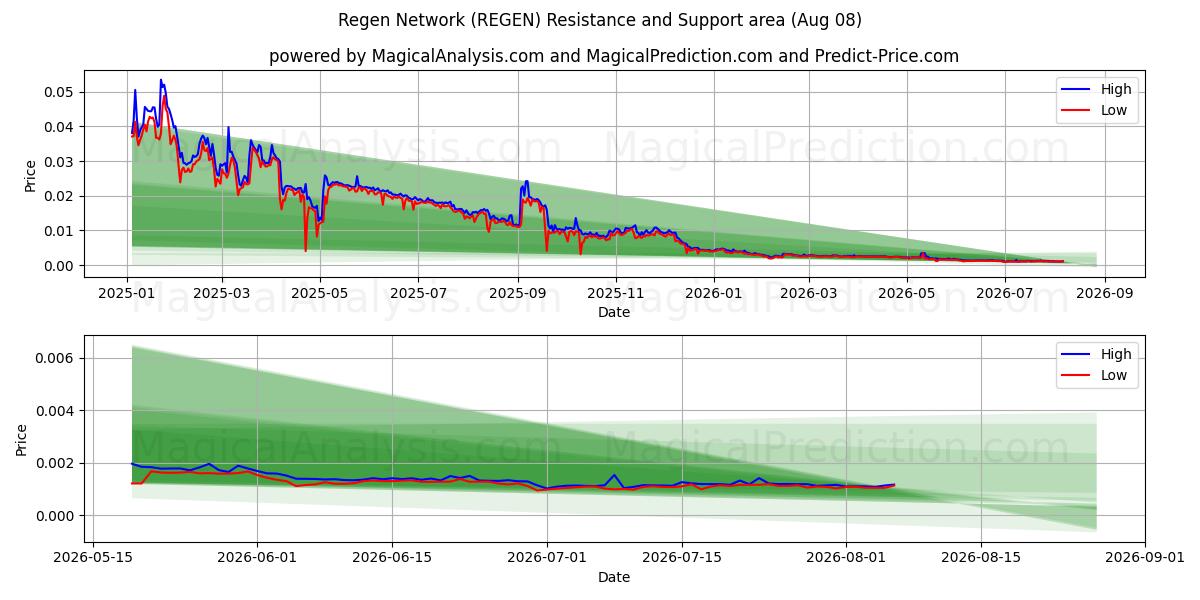The width and height of the screenshot is (1200, 600).
Task: Click the '2026-06-01' tick label on the bottom chart
Action: 257,558
